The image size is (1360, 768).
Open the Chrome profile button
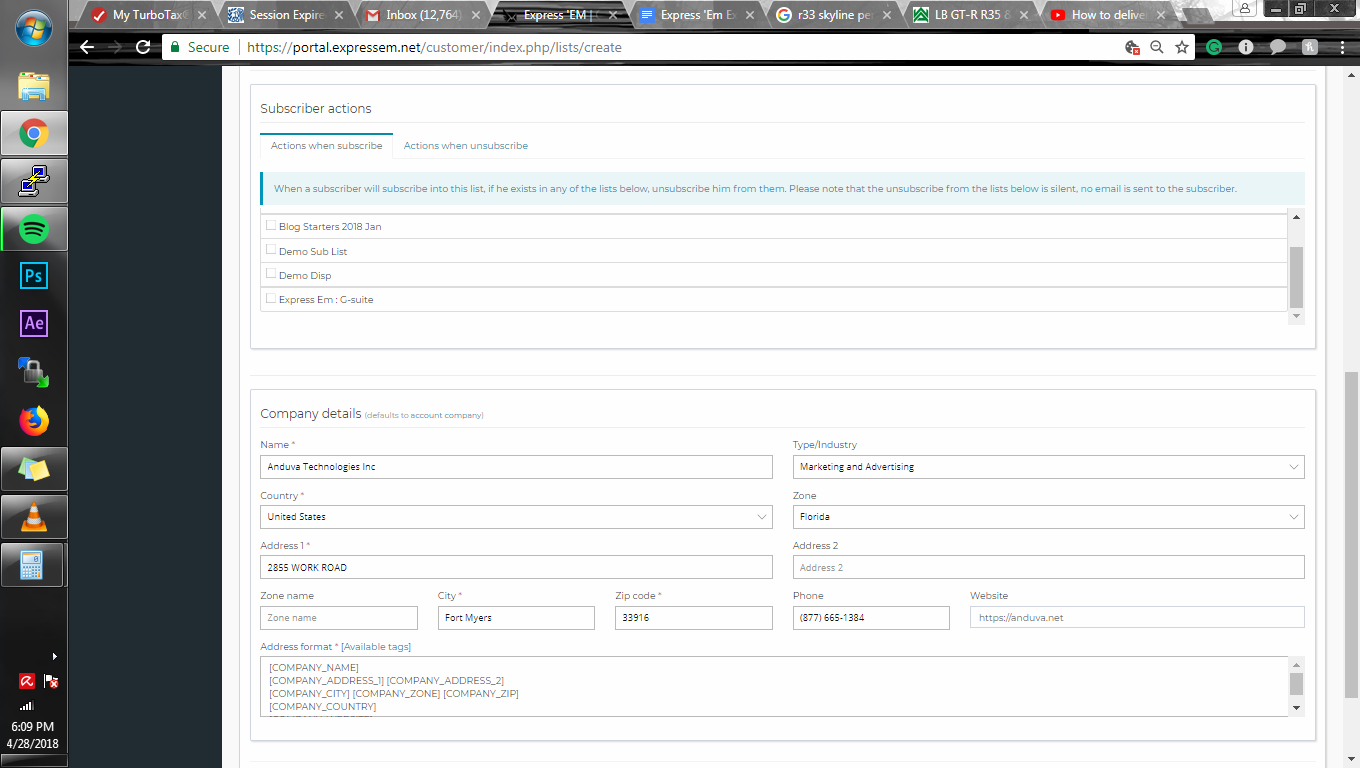[1245, 8]
